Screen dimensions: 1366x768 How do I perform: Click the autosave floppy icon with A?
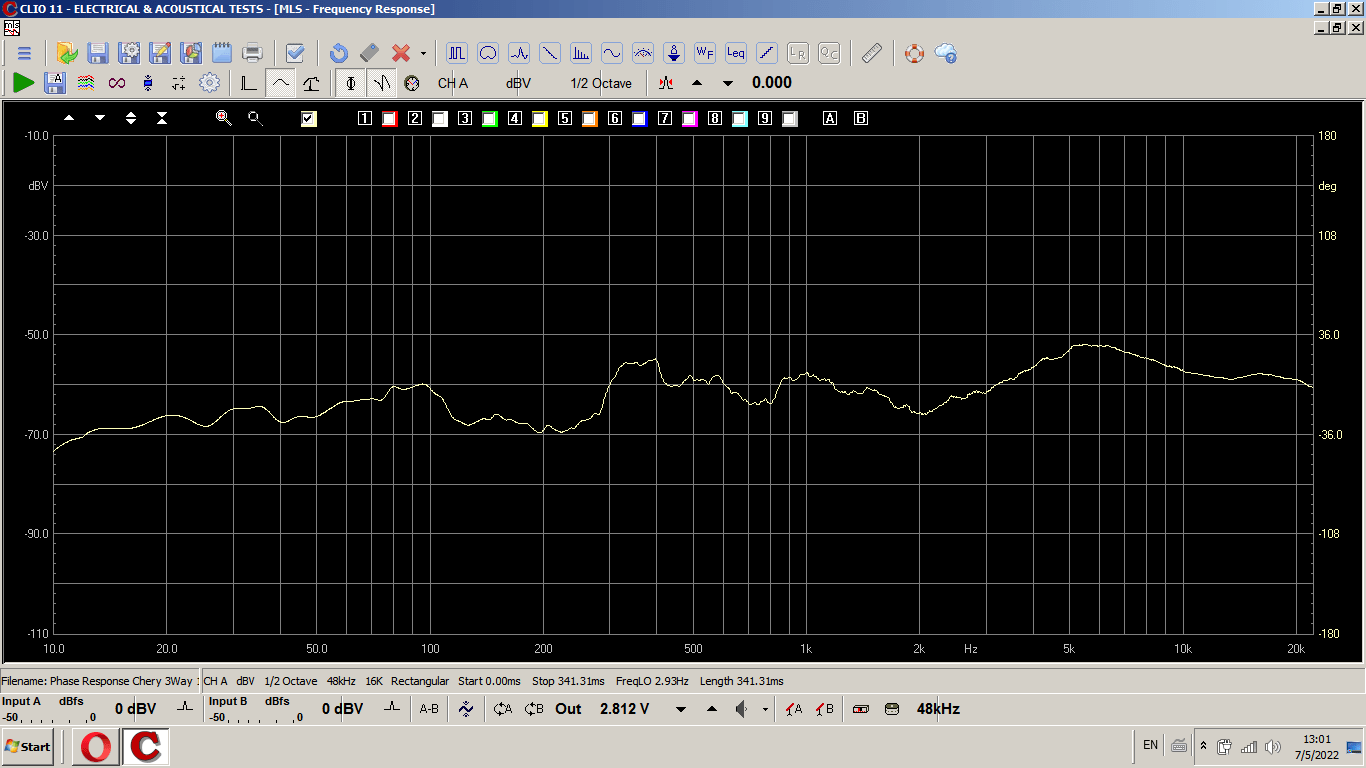55,83
